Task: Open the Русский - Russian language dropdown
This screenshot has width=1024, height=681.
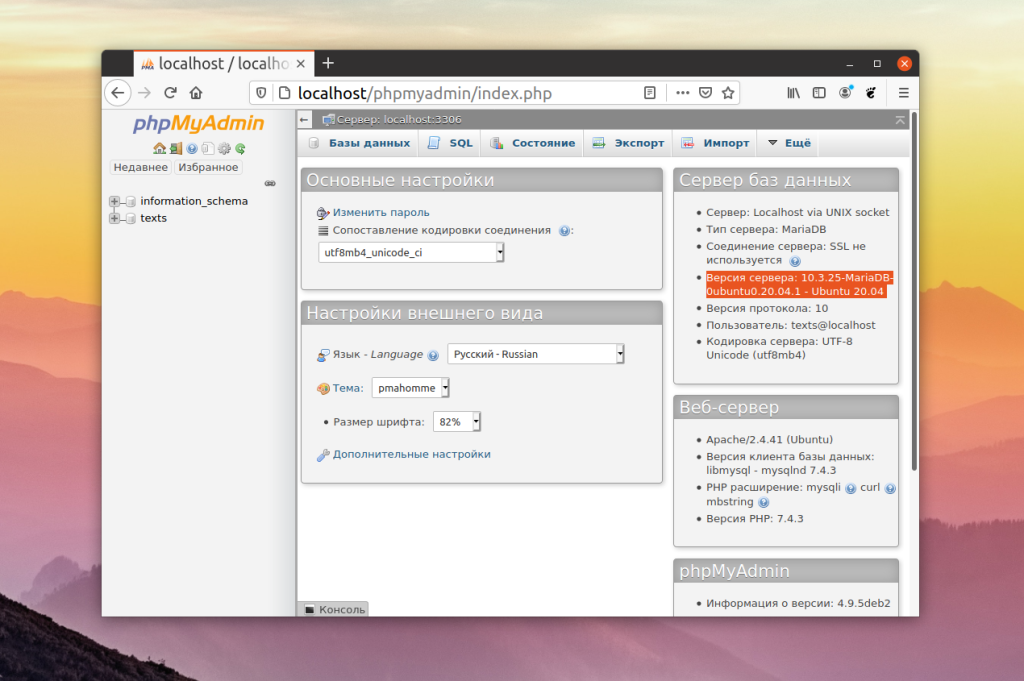Action: click(x=536, y=354)
